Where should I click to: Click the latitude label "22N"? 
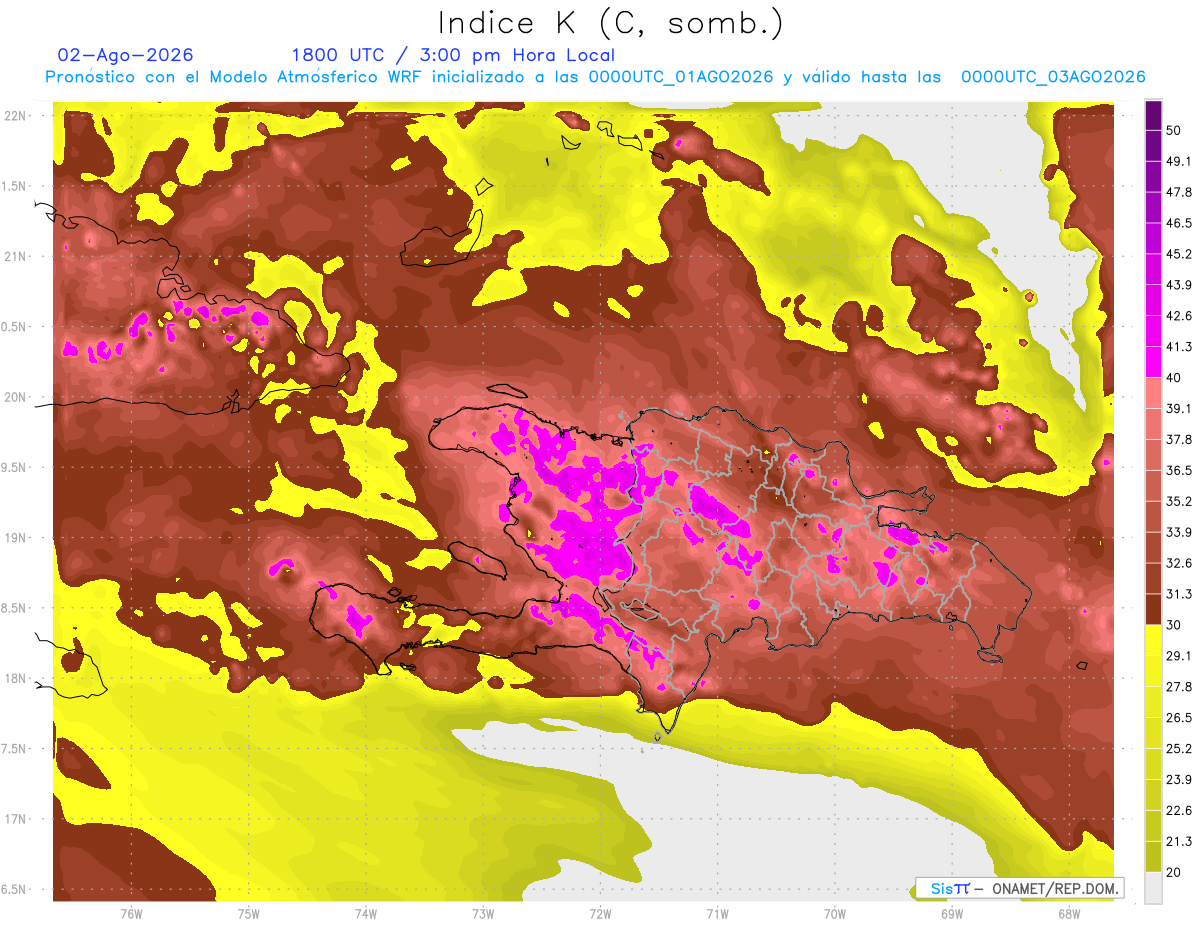click(x=13, y=115)
